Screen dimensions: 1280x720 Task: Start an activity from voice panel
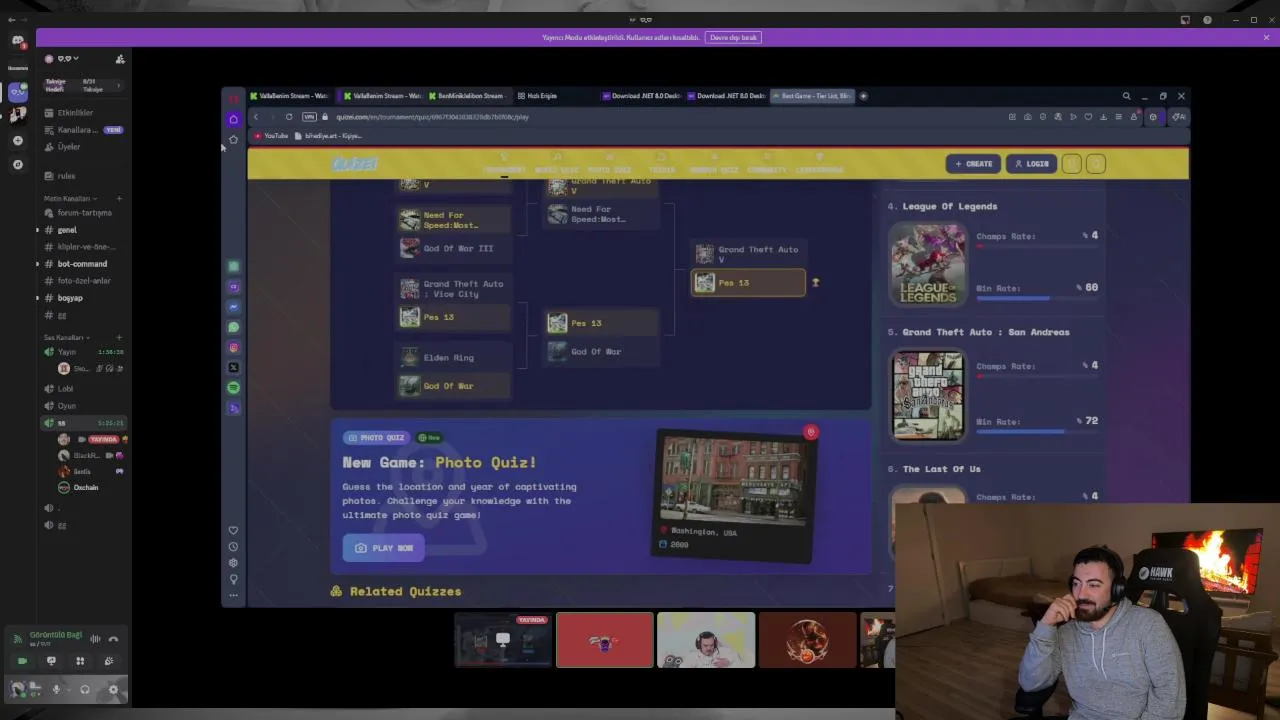(80, 661)
